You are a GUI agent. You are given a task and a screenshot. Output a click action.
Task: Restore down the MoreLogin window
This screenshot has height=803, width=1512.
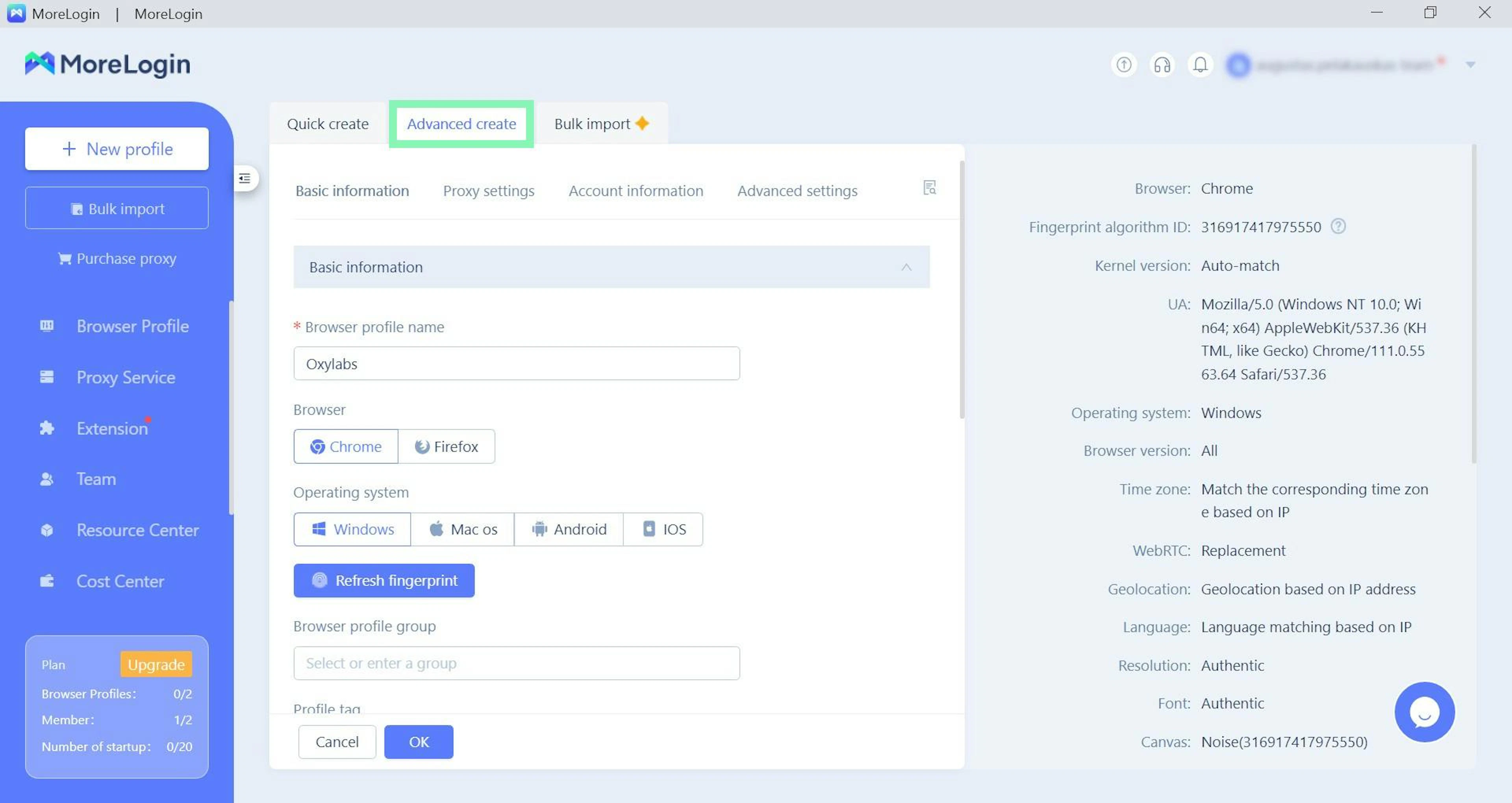pyautogui.click(x=1430, y=13)
